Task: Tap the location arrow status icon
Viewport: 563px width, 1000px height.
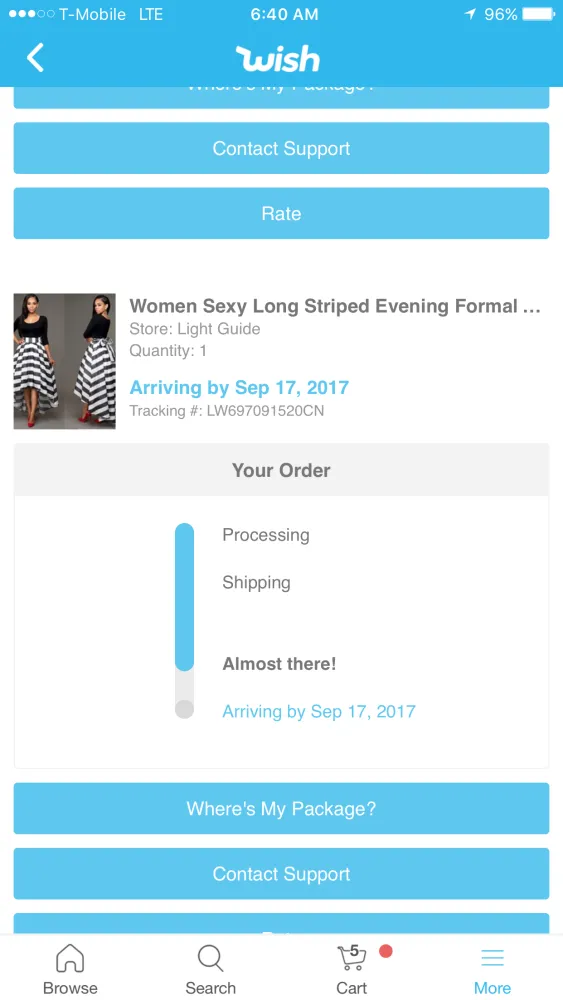Action: click(471, 14)
